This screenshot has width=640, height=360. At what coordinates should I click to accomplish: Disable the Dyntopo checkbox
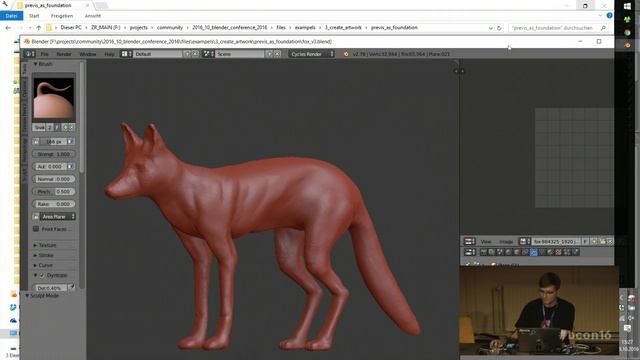click(42, 276)
